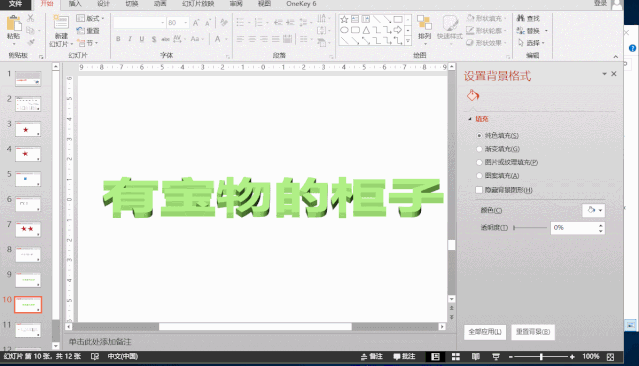This screenshot has height=366, width=639.
Task: Collapse the ribbon with the chevron
Action: (x=616, y=57)
